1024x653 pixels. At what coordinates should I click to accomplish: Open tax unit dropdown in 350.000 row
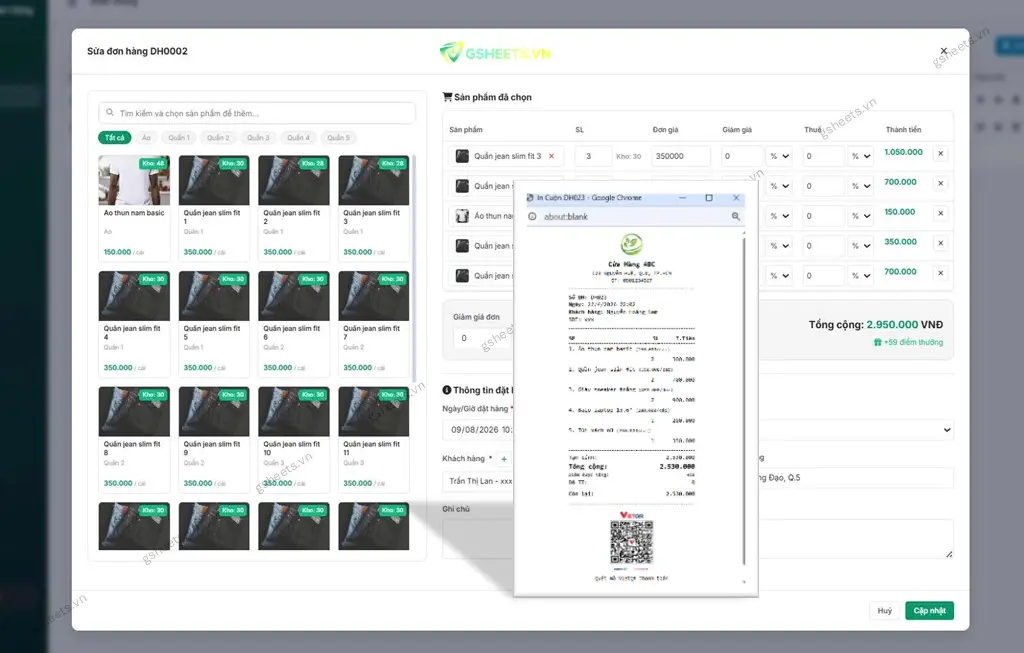(861, 246)
